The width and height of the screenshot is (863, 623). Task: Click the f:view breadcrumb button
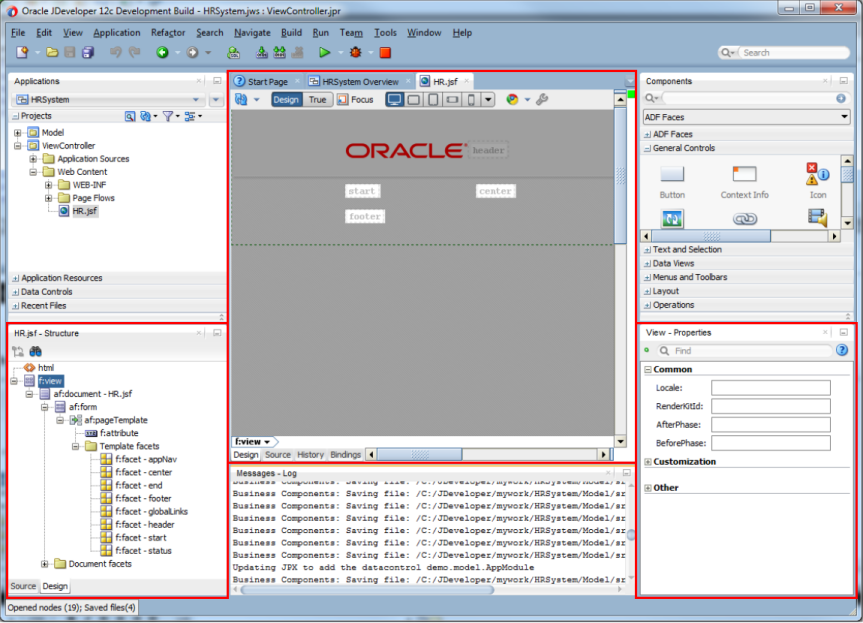click(x=254, y=441)
